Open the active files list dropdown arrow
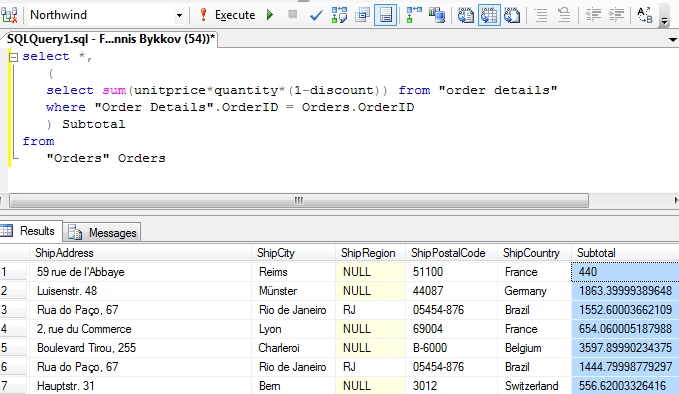 [673, 40]
